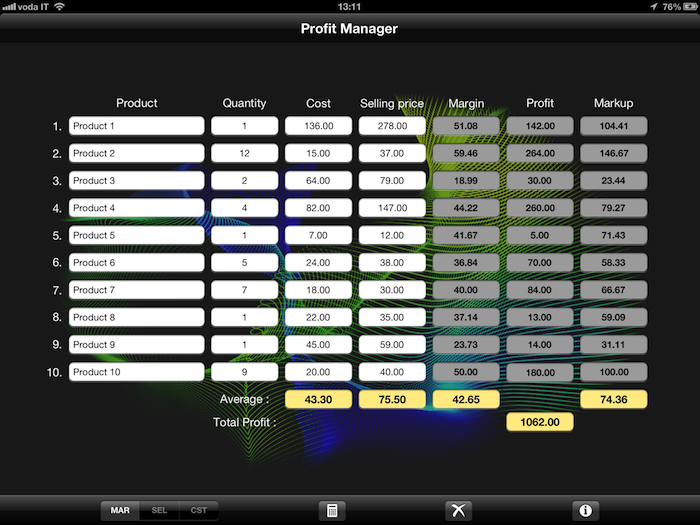Tap the Cost field showing 64.00

319,181
